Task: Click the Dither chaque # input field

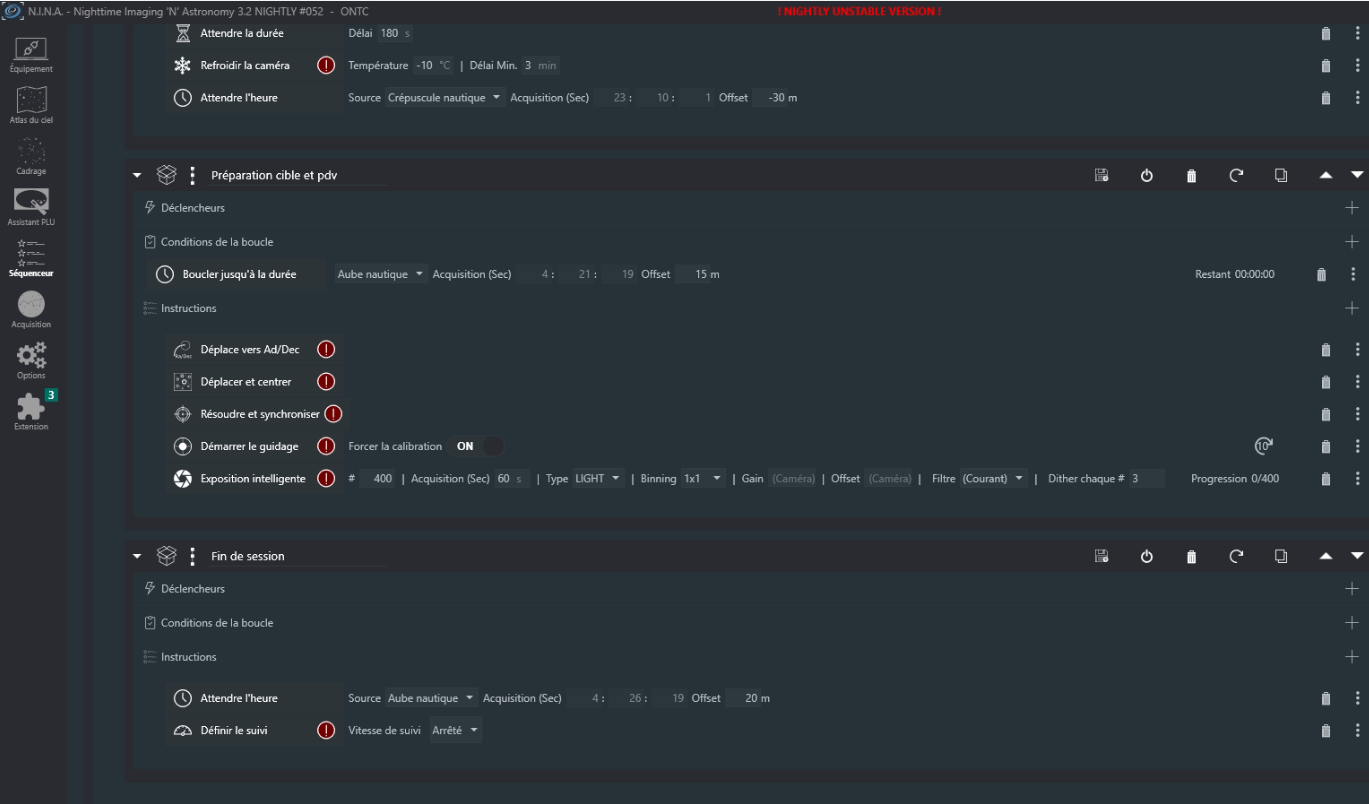Action: click(x=1146, y=479)
